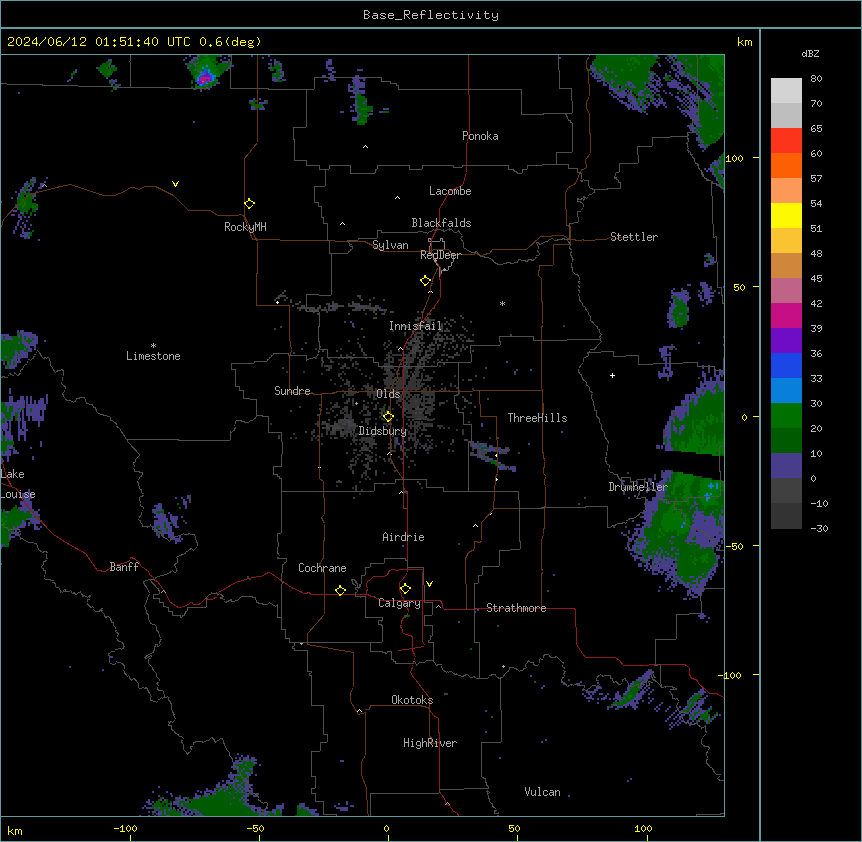Select the red 60-65 dBZ legend swatch

click(x=786, y=141)
